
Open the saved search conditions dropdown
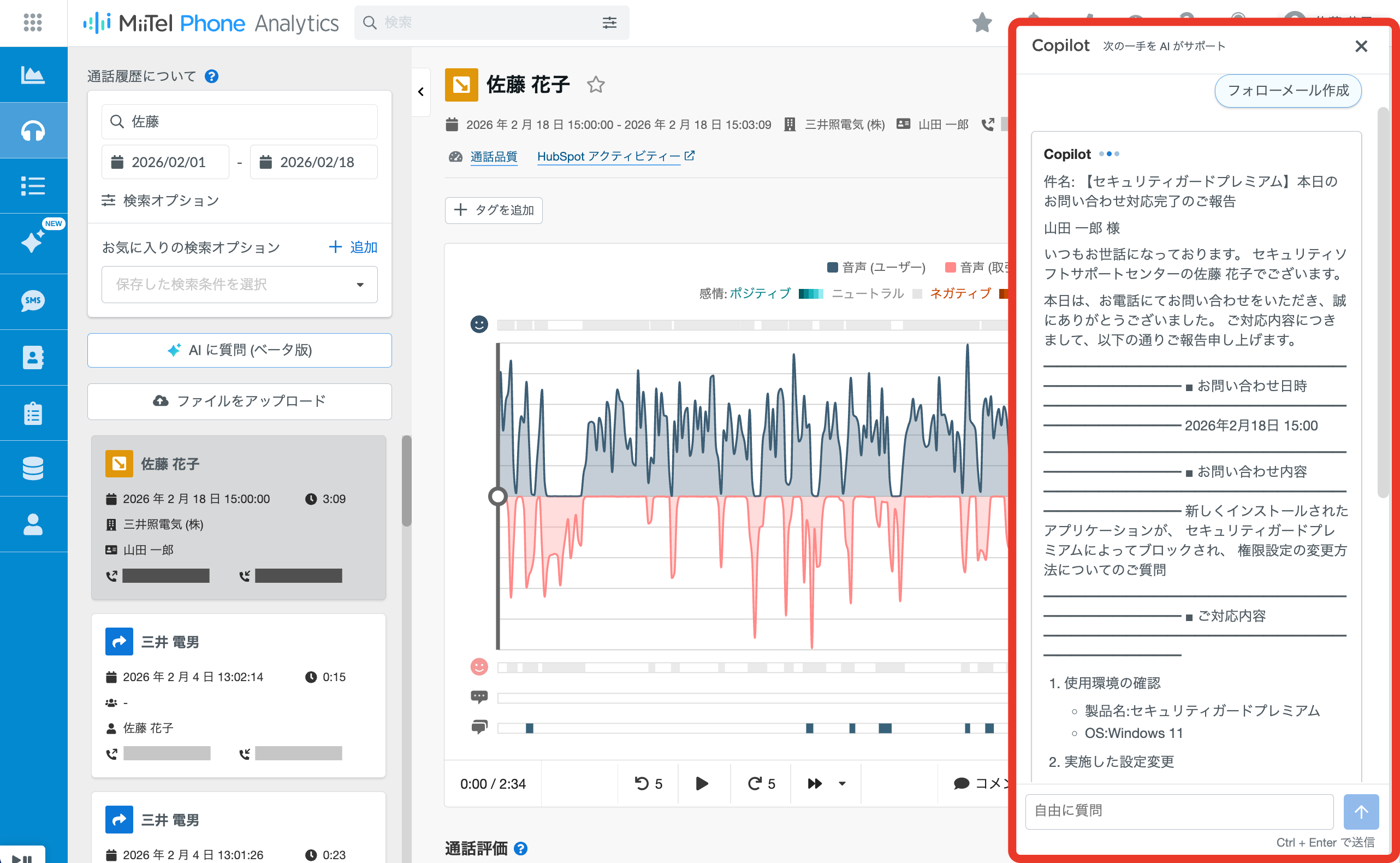pyautogui.click(x=239, y=284)
